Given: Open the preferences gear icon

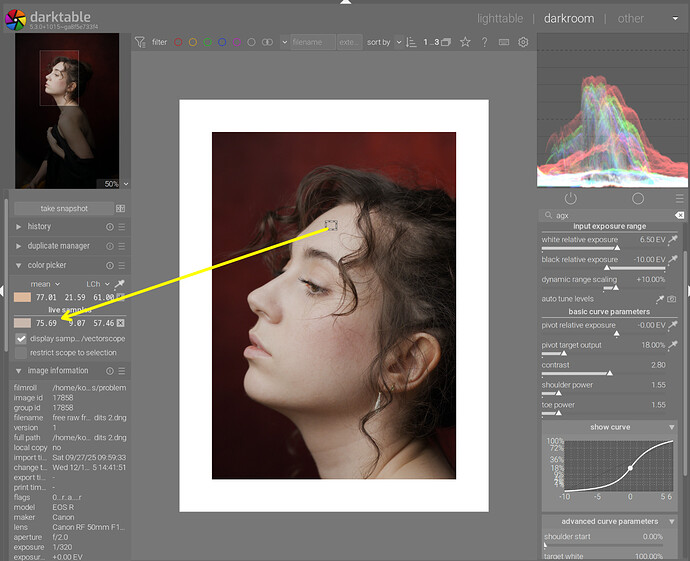Looking at the screenshot, I should 523,43.
